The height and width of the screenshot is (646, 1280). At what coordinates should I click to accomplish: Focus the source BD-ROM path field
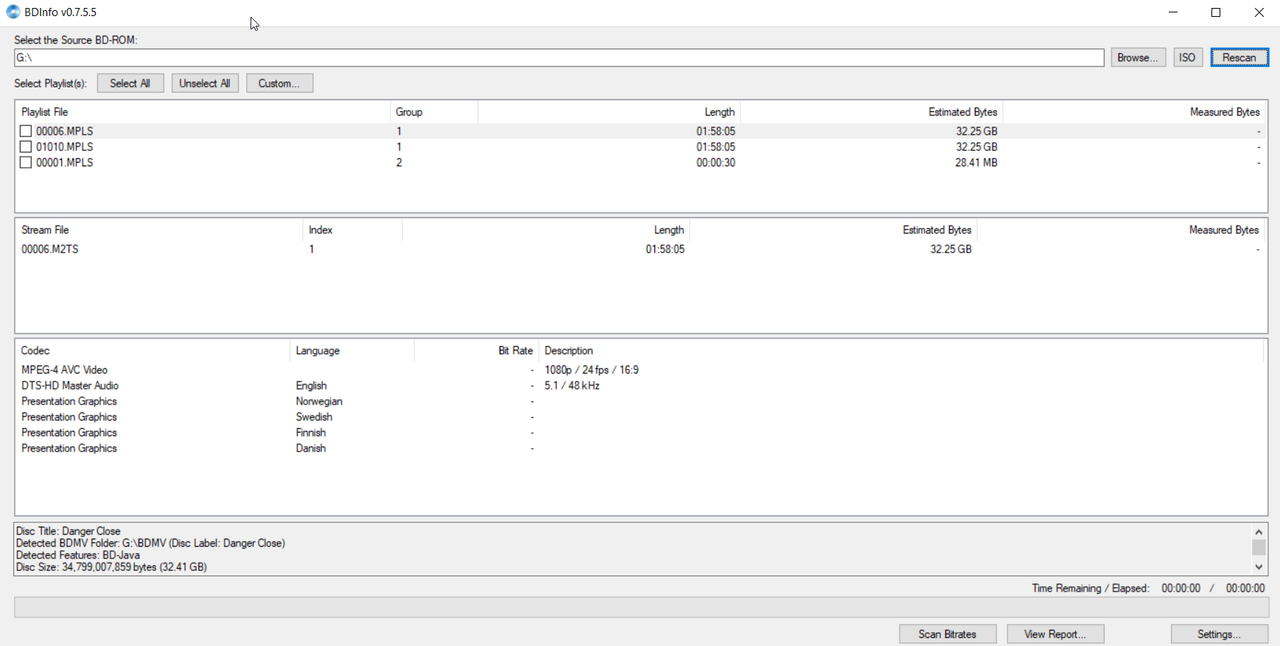(x=559, y=58)
